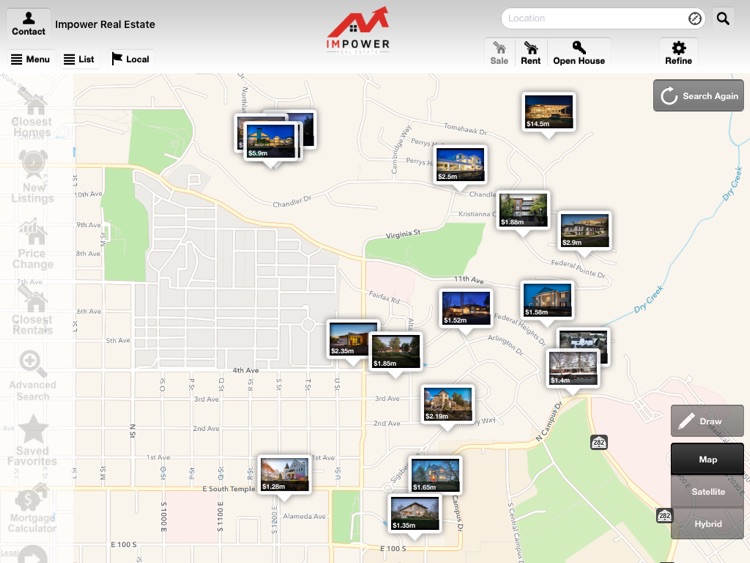Switch to Map view type
The width and height of the screenshot is (750, 563).
point(707,459)
